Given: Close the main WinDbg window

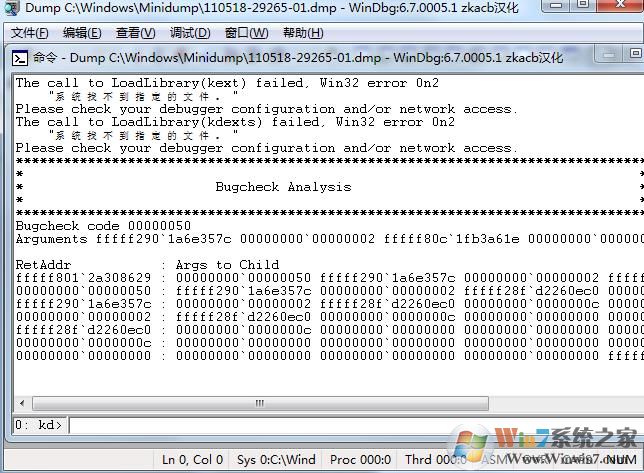Looking at the screenshot, I should point(621,5).
